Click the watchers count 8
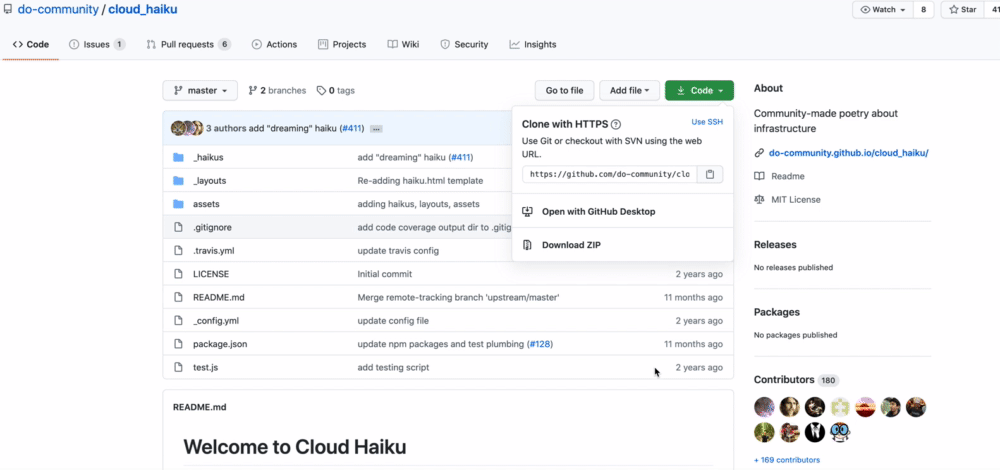The width and height of the screenshot is (1000, 470). [x=923, y=10]
